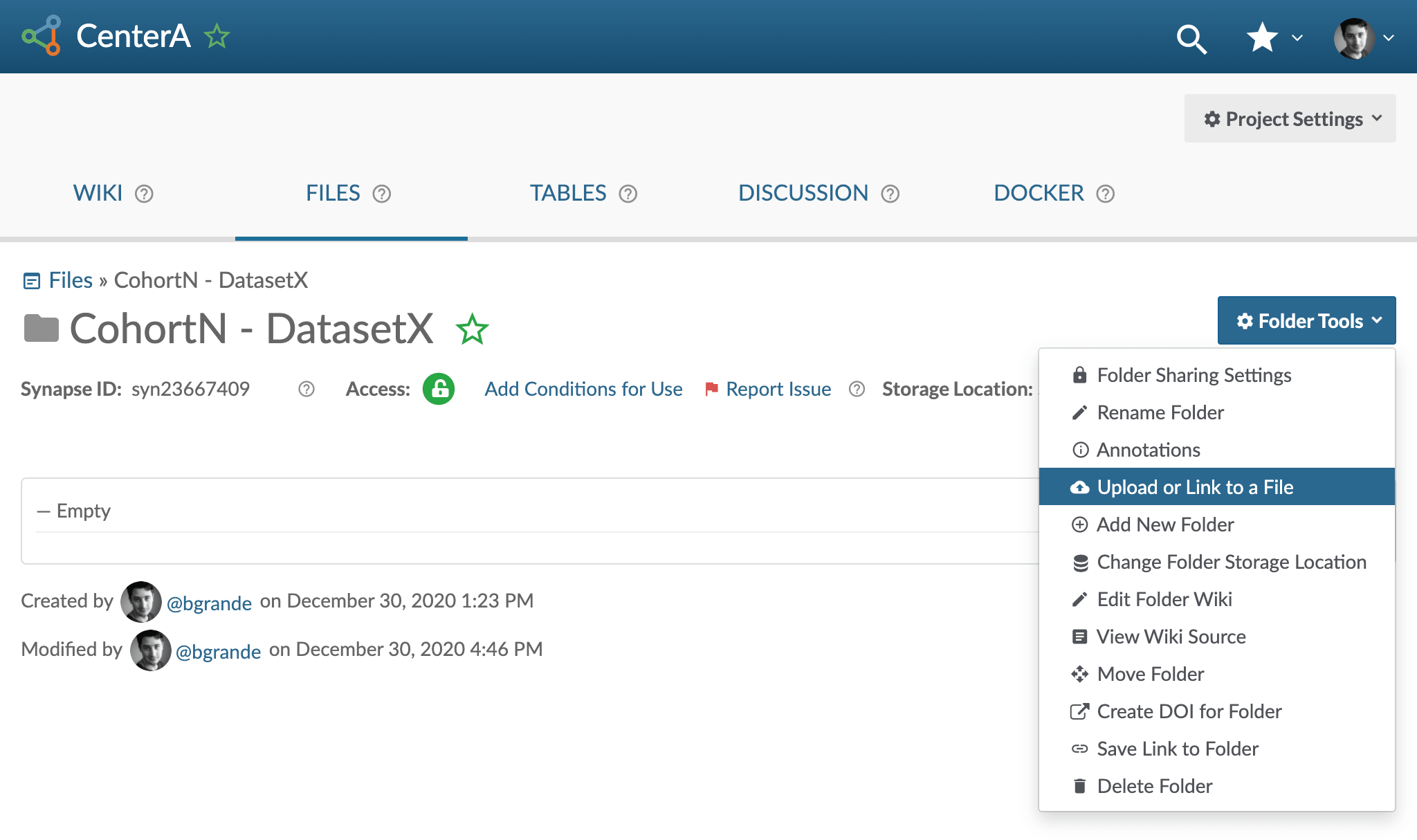Click the green open-access lock icon
This screenshot has height=840, width=1417.
click(x=439, y=389)
